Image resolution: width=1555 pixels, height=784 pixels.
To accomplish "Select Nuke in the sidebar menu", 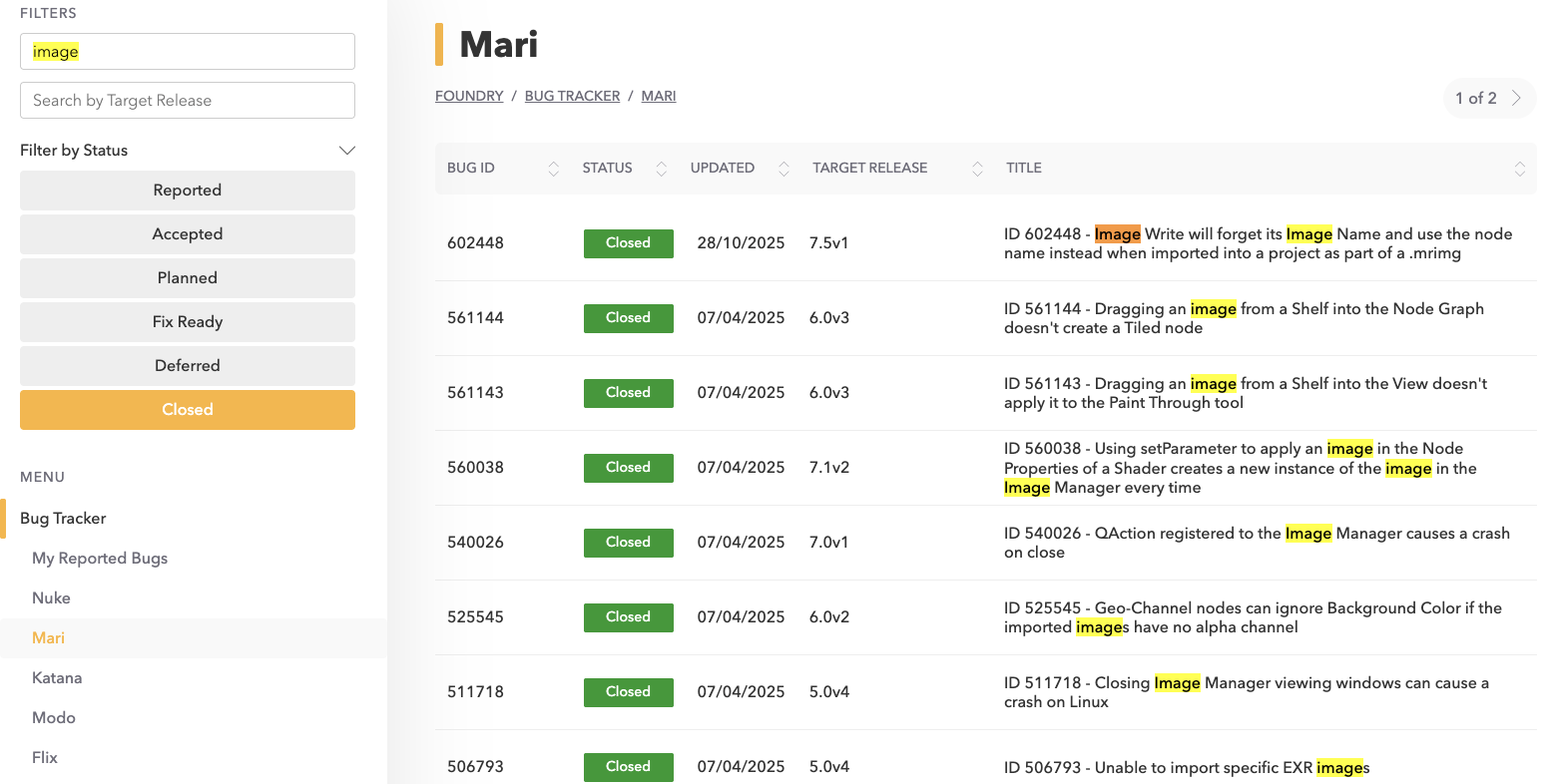I will click(51, 598).
